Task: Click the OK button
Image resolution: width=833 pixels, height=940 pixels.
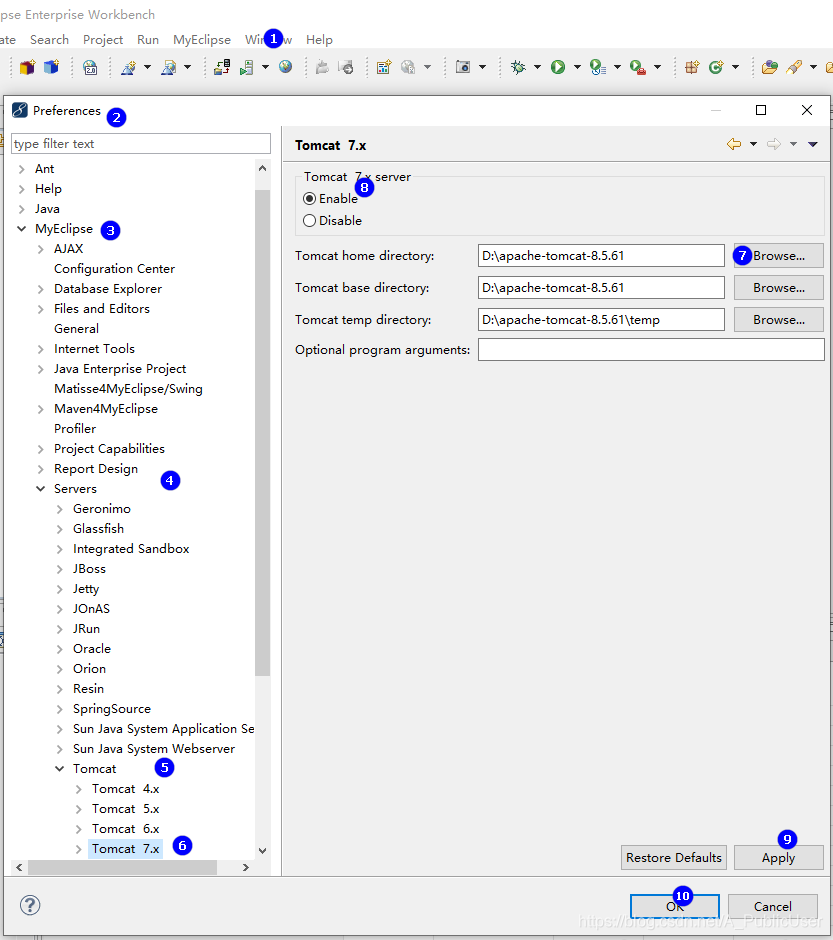Action: 675,906
